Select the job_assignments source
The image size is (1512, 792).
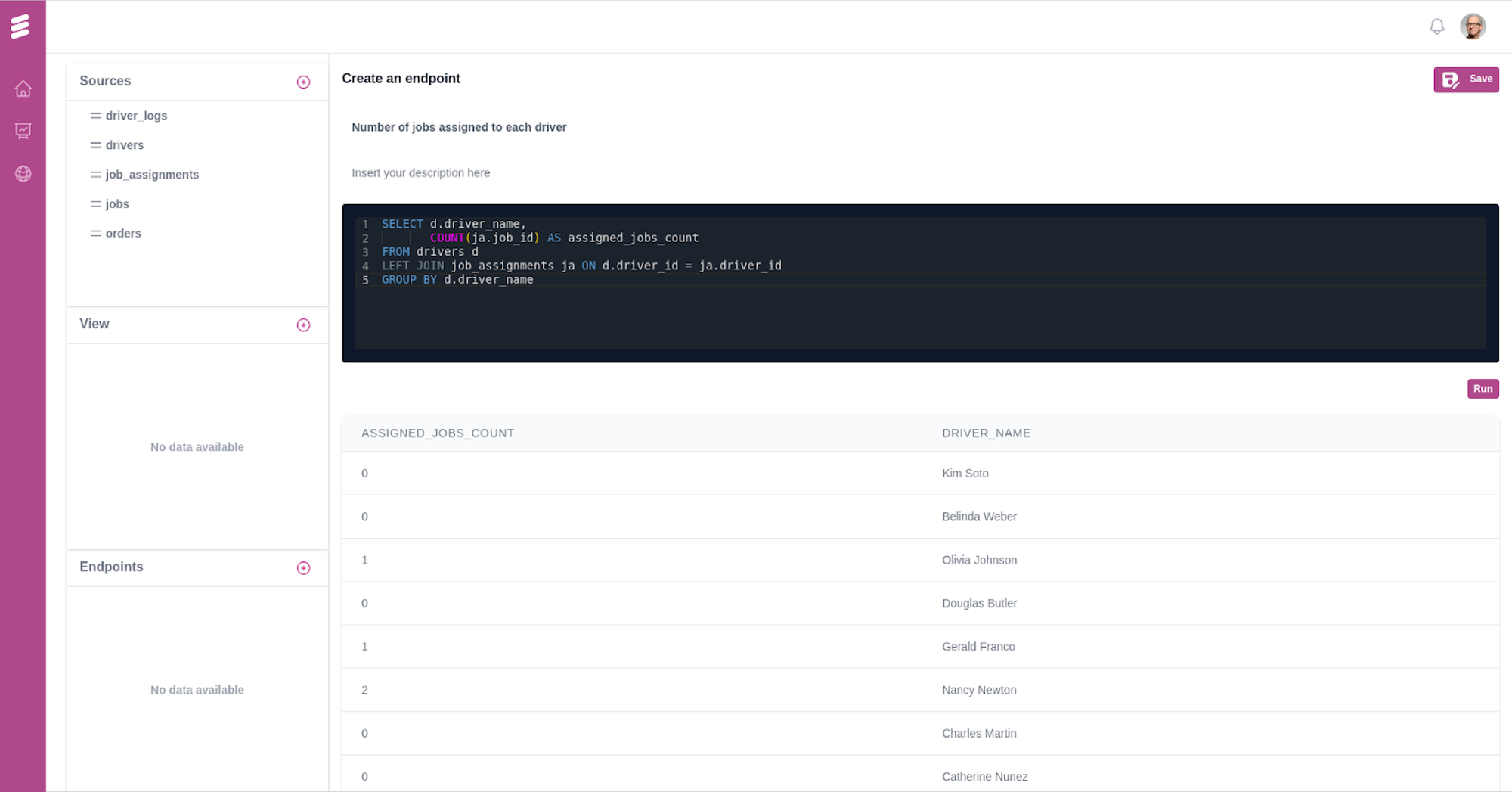pyautogui.click(x=152, y=174)
